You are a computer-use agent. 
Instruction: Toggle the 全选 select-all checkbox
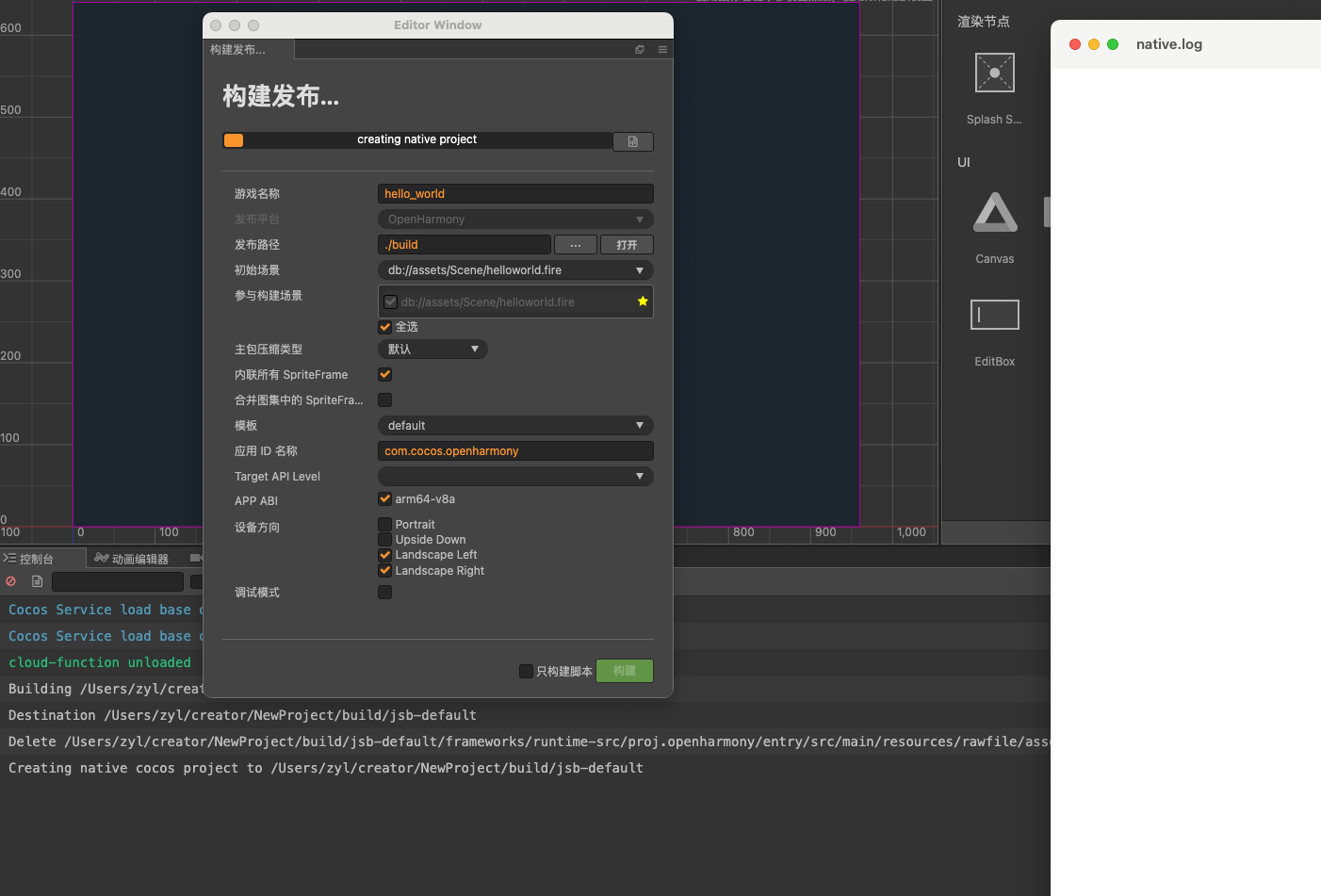(385, 327)
